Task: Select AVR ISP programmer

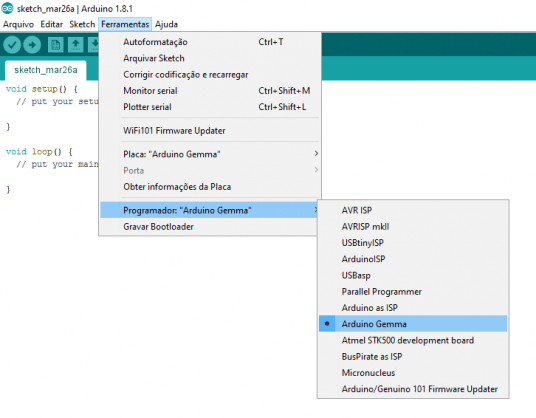Action: pyautogui.click(x=413, y=210)
